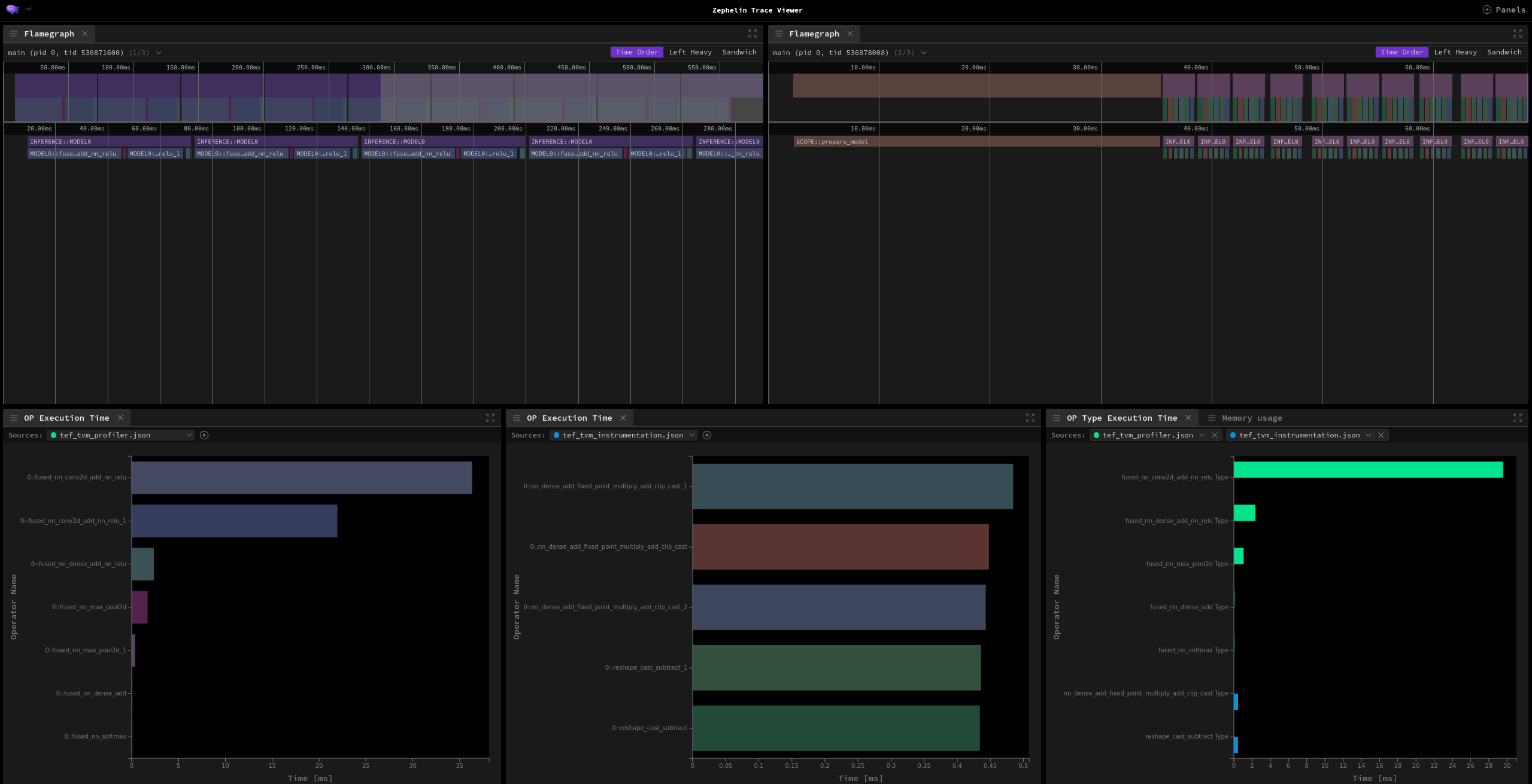Open OP Type Execution Time hamburger menu

pos(1057,418)
